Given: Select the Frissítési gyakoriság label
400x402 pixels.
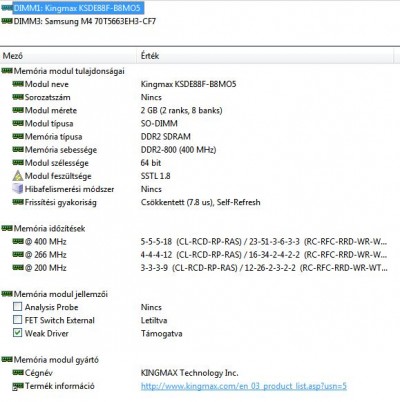Looking at the screenshot, I should [61, 202].
